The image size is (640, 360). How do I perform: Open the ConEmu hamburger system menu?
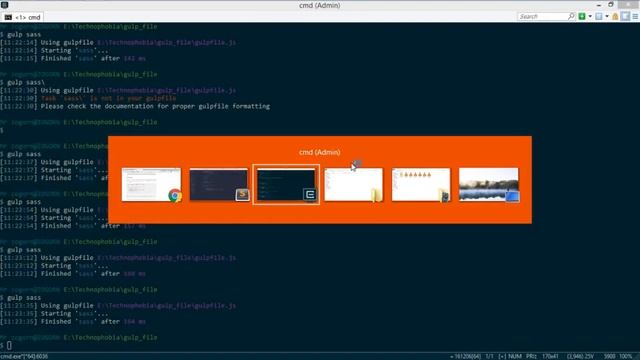(635, 16)
